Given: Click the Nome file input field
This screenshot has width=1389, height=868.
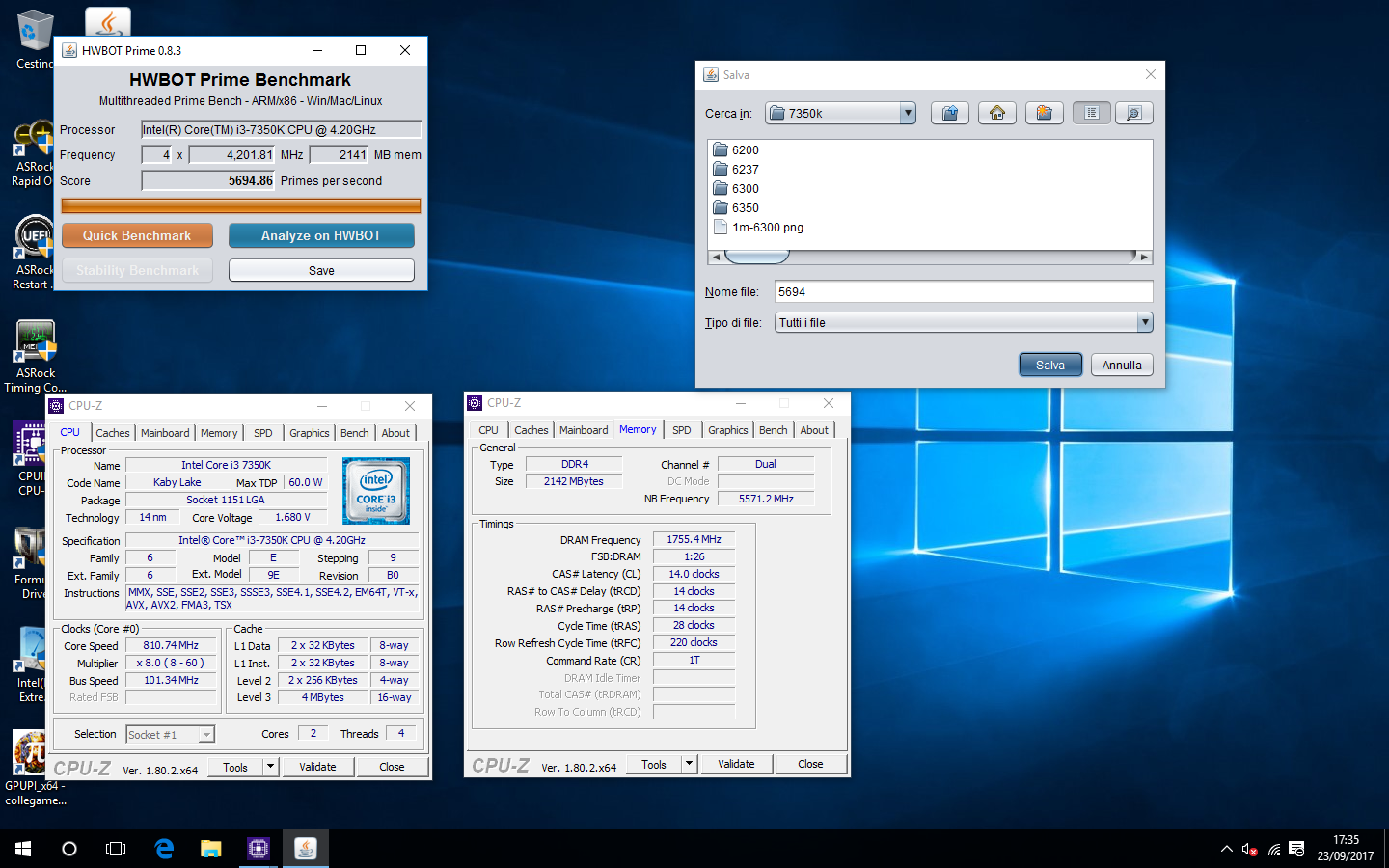Looking at the screenshot, I should tap(964, 292).
